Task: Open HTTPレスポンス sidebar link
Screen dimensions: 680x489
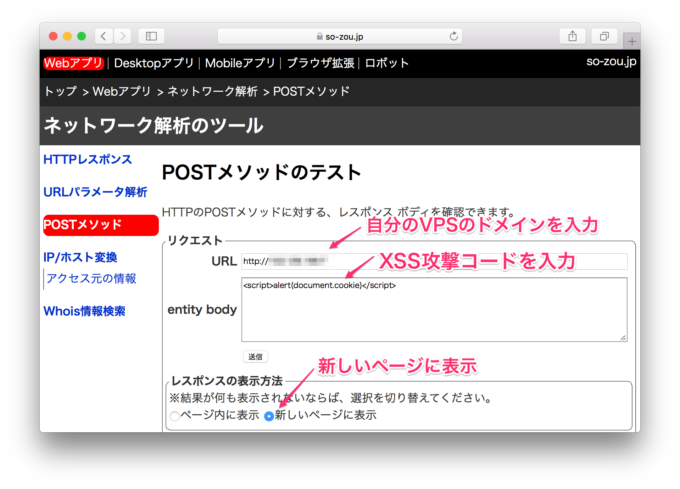Action: click(x=87, y=160)
